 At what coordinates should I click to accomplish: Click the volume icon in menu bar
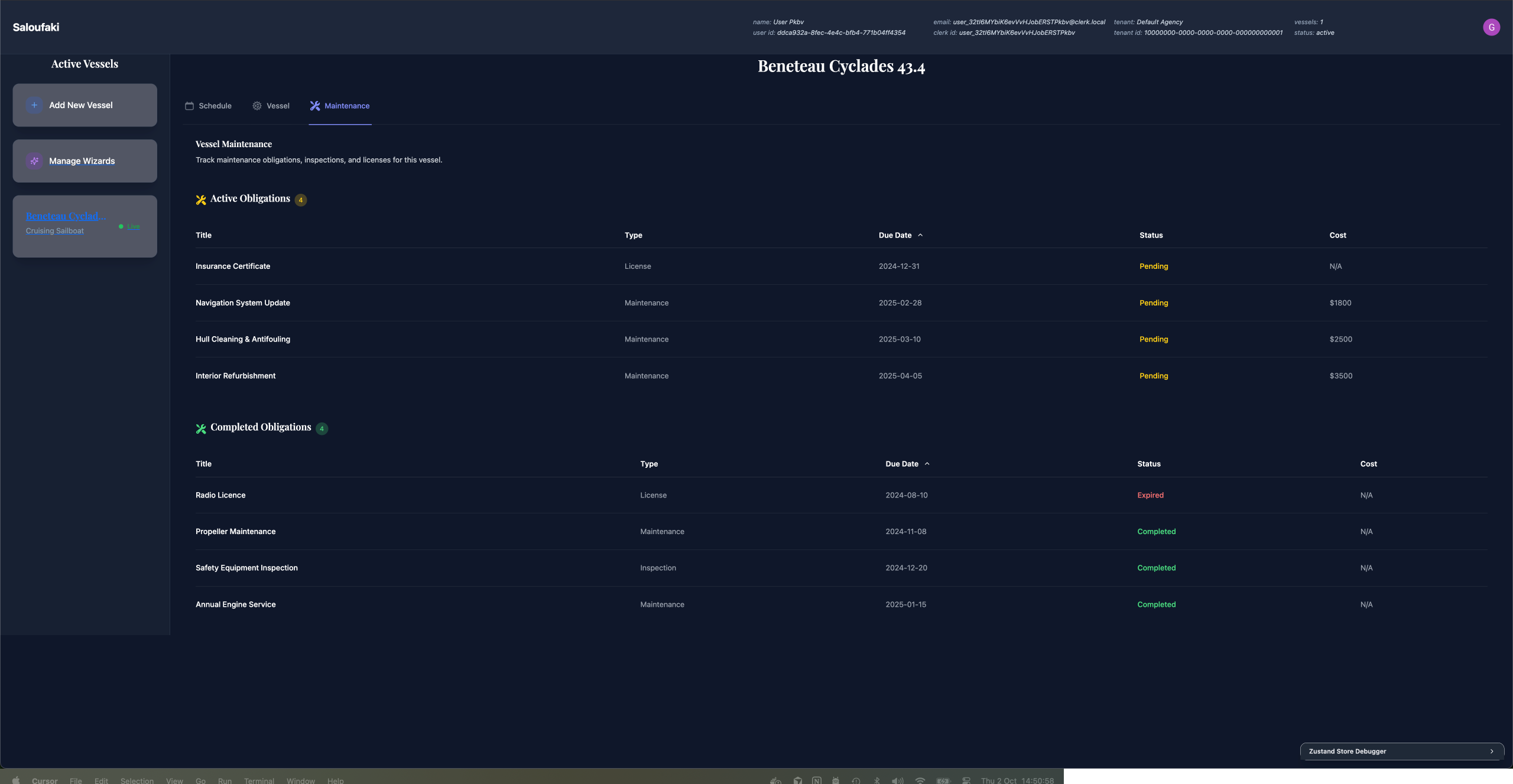[897, 780]
